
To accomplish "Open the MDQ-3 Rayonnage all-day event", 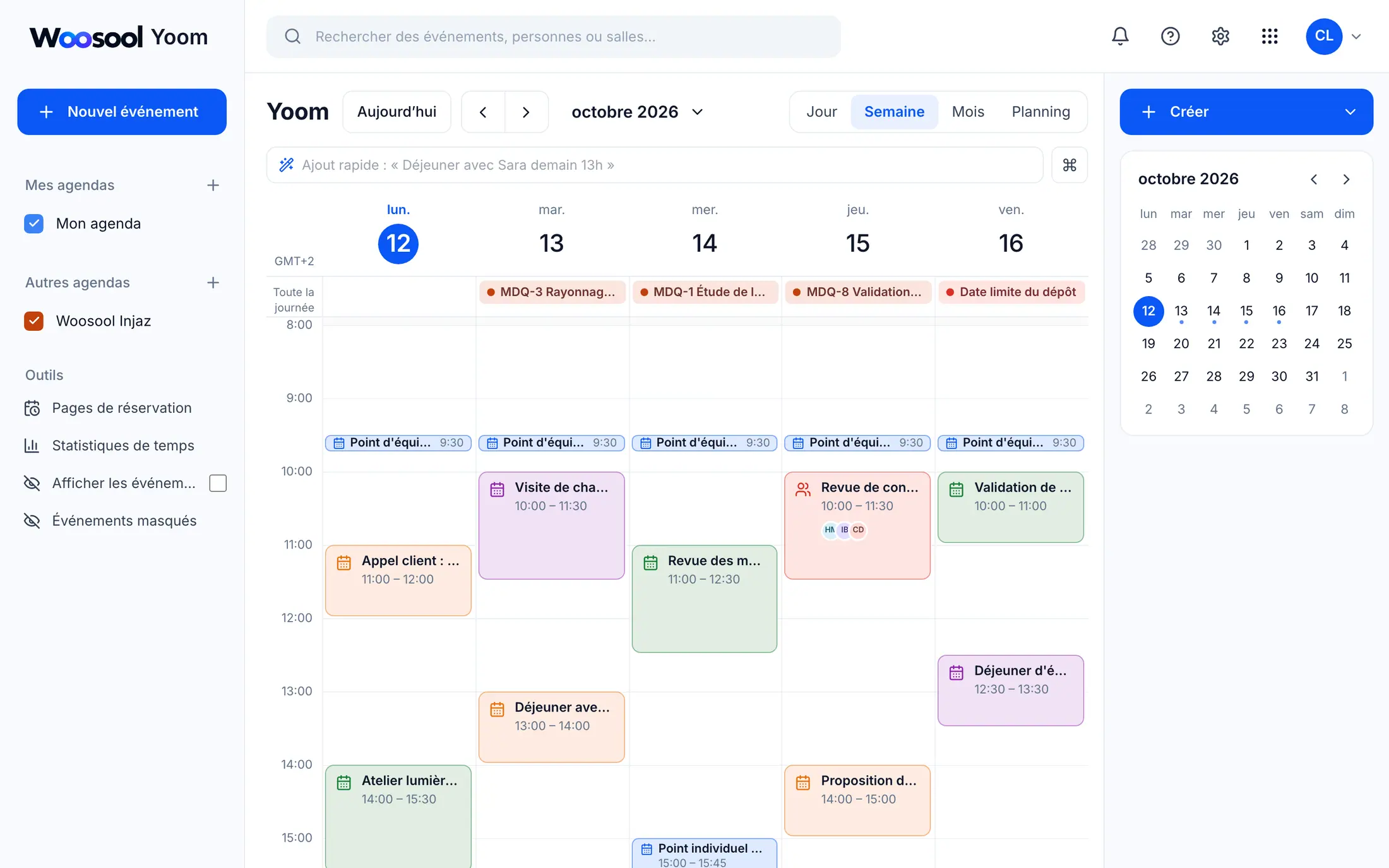I will tap(552, 292).
